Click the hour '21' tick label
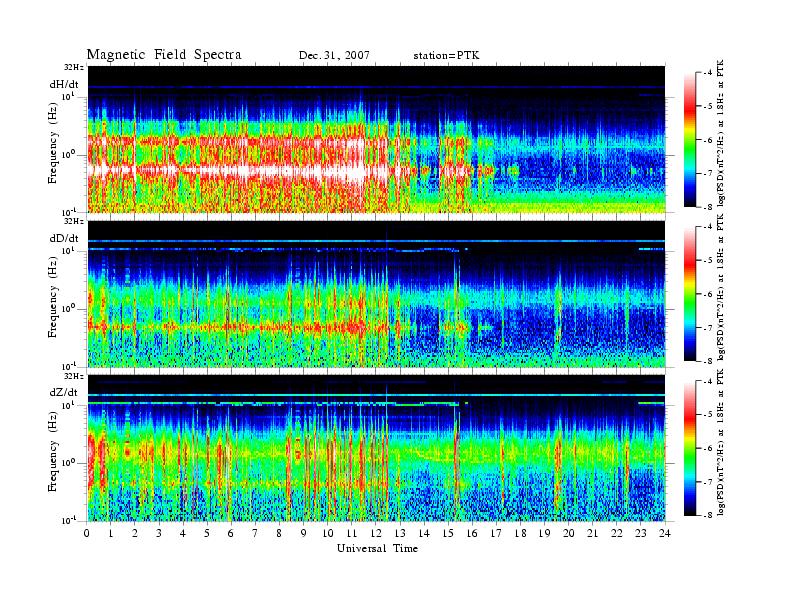Viewport: 792px width, 612px height. tap(592, 533)
